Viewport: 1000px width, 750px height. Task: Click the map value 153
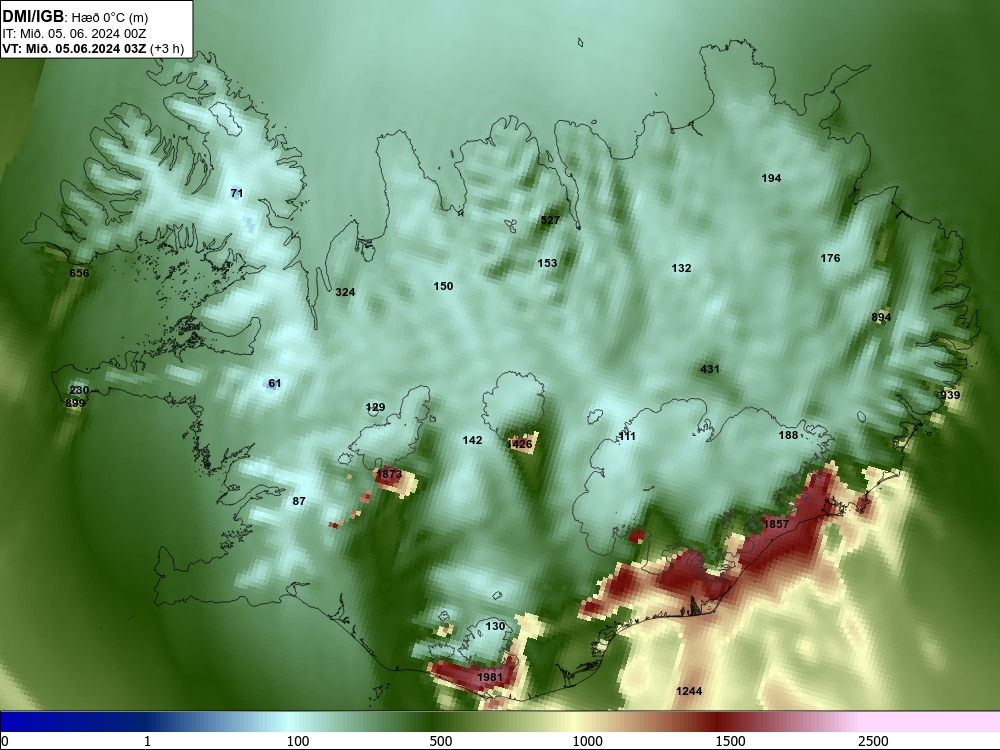coord(547,263)
